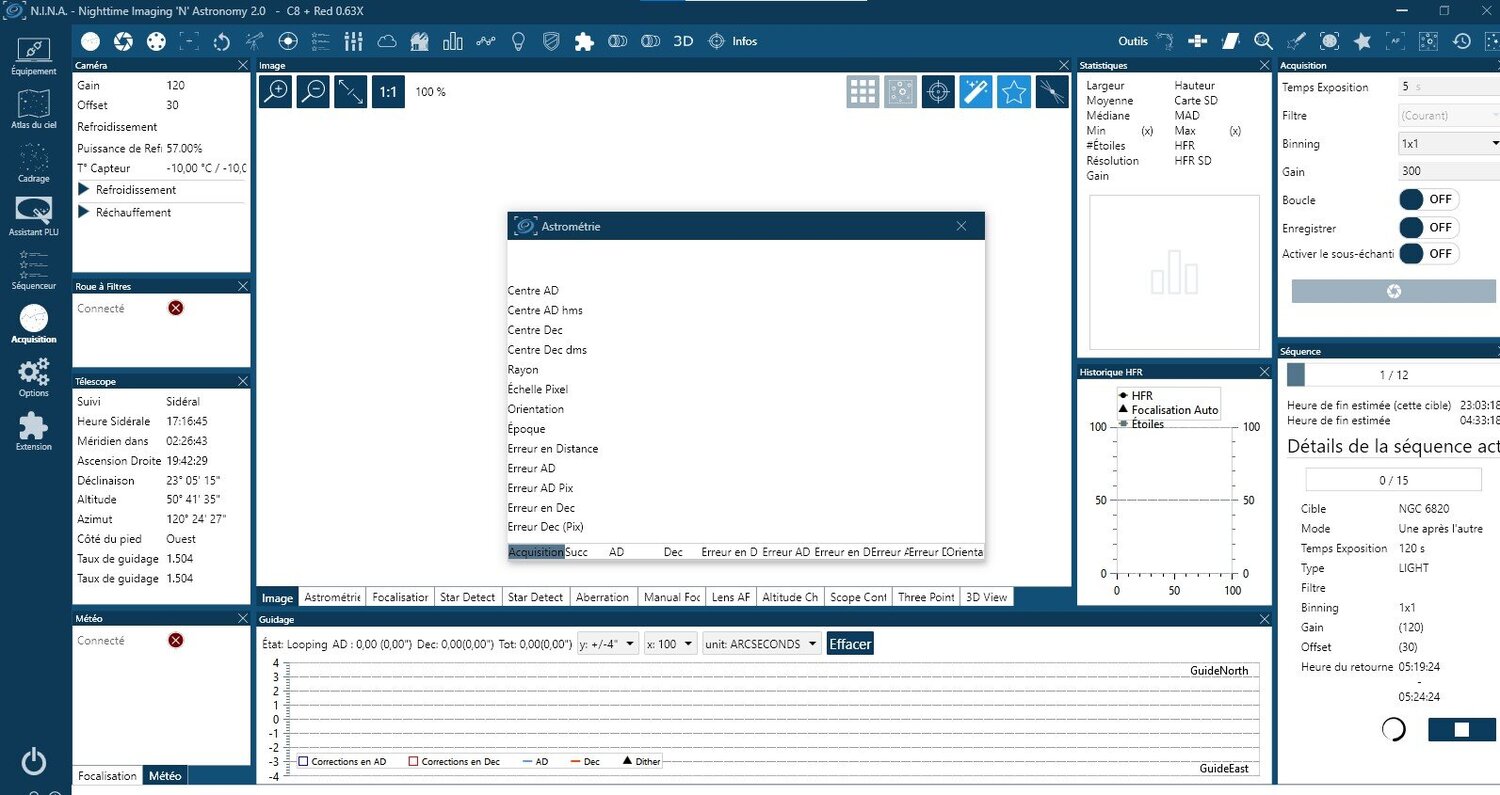Toggle the Activer le sous-échantillonnage switch
1500x795 pixels.
(x=1428, y=254)
